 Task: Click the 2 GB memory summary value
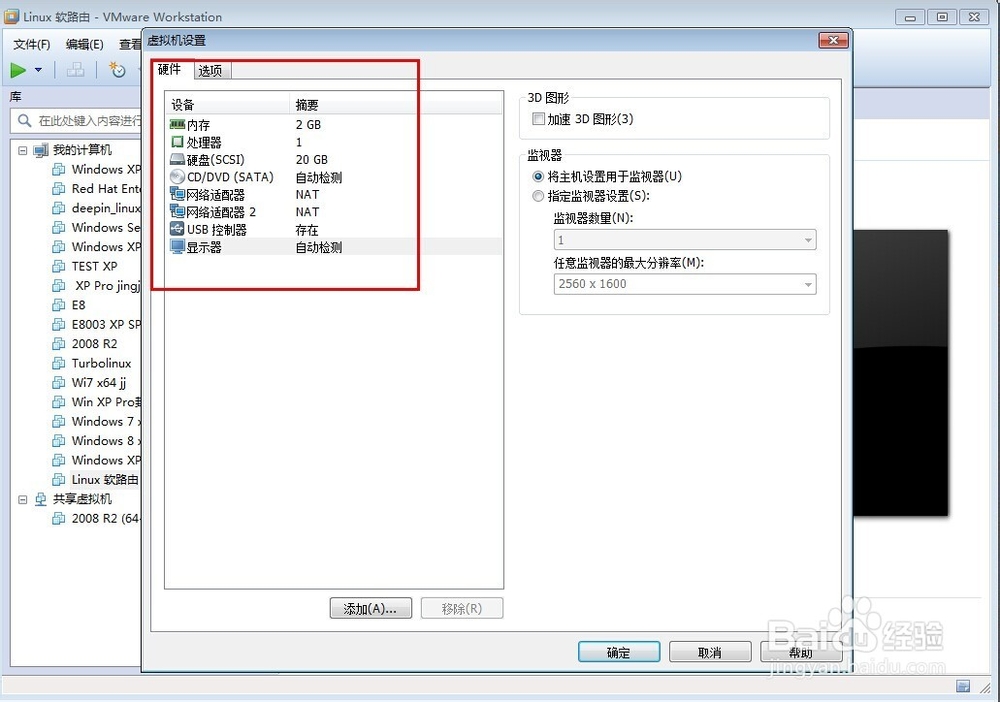click(x=308, y=124)
